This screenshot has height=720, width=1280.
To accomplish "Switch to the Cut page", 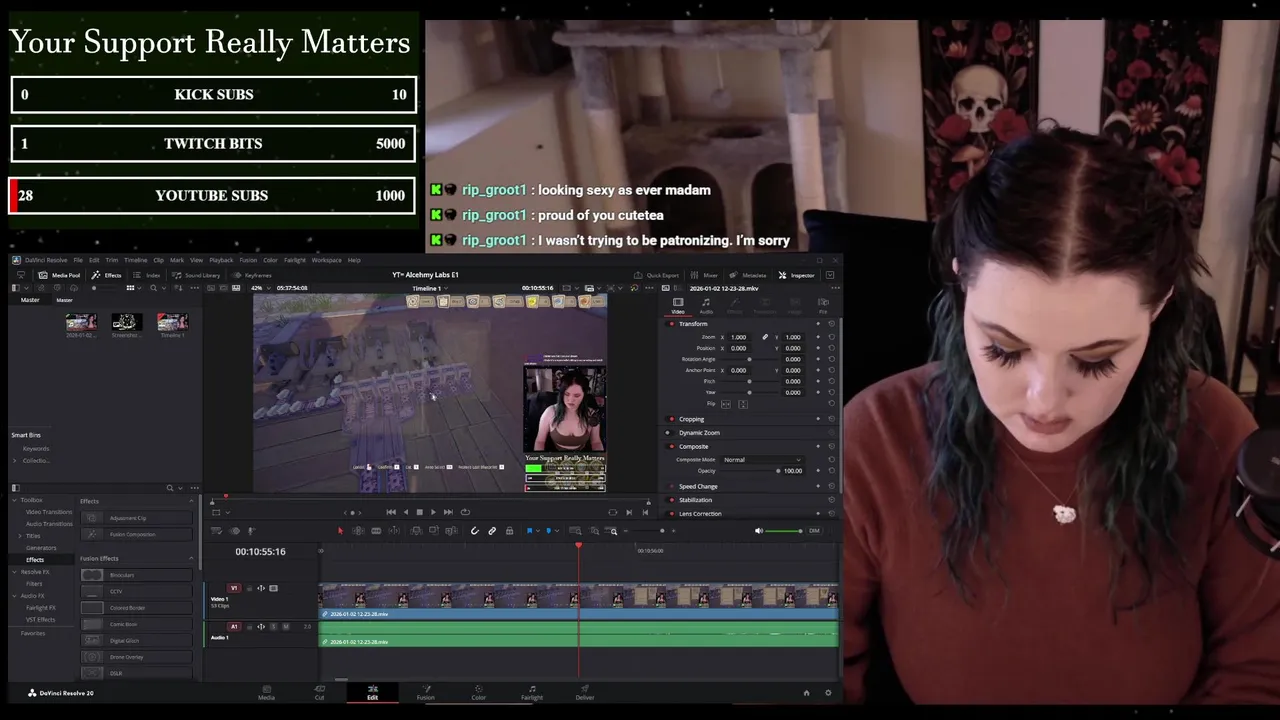I will pyautogui.click(x=319, y=692).
